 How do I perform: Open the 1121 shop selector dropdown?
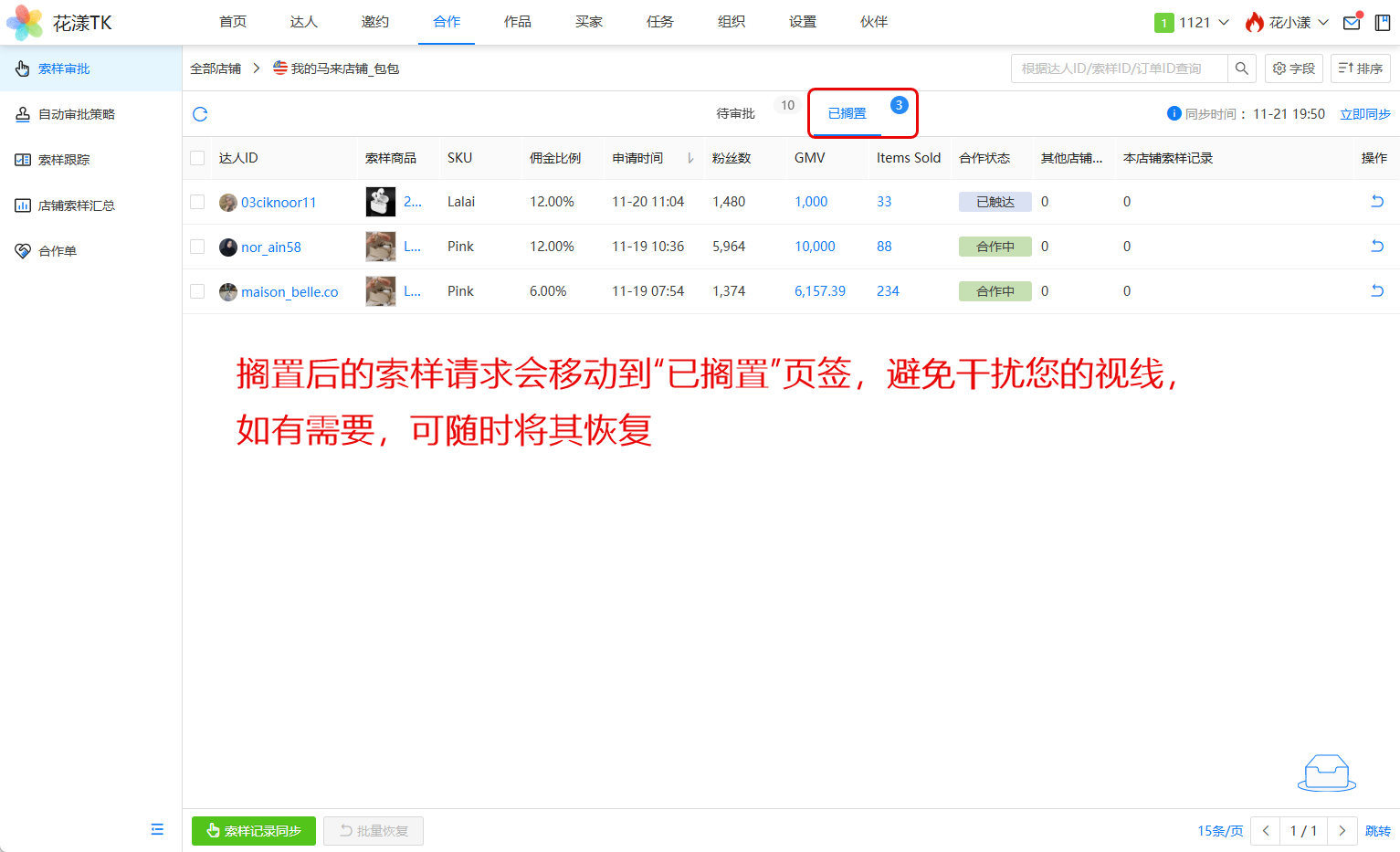click(x=1192, y=23)
